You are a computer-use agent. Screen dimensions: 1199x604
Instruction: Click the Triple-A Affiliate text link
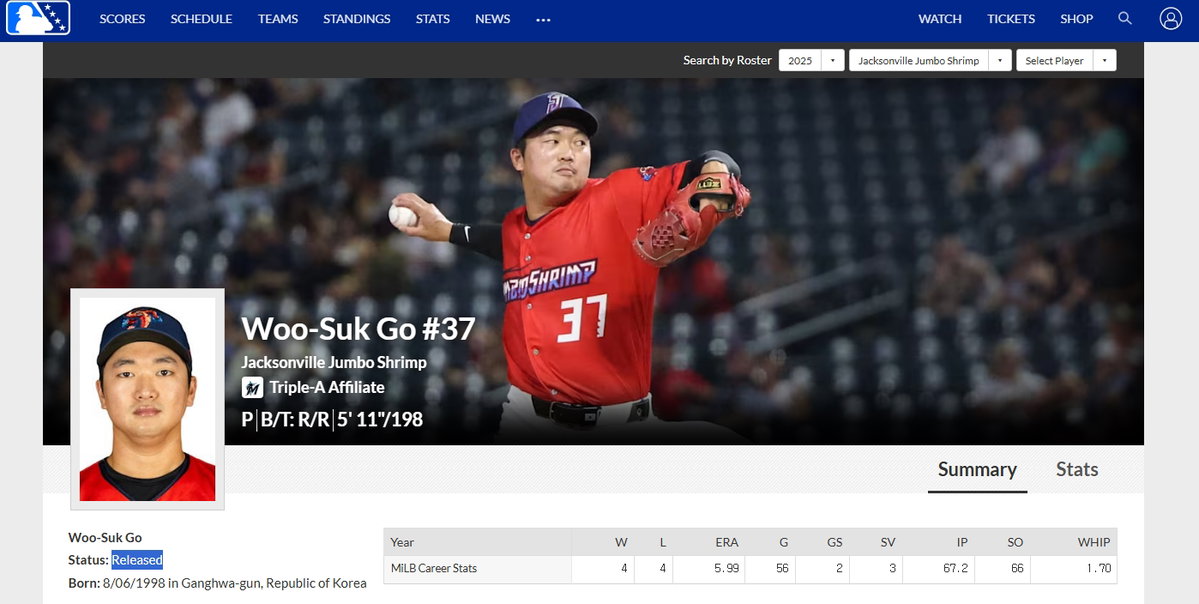(x=327, y=388)
